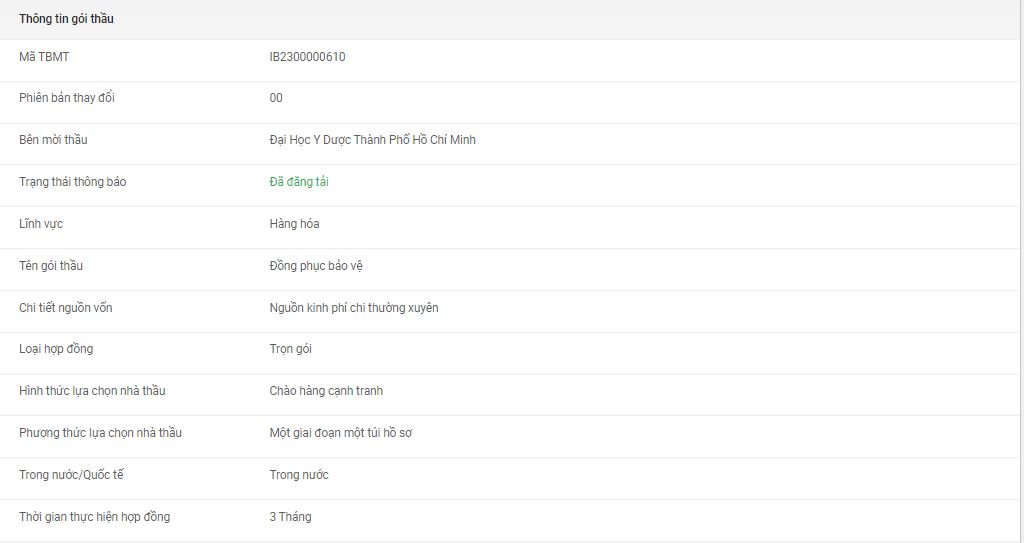Screen dimensions: 1024x543
Task: Click the 'Mã TBMT' label
Action: pos(44,57)
